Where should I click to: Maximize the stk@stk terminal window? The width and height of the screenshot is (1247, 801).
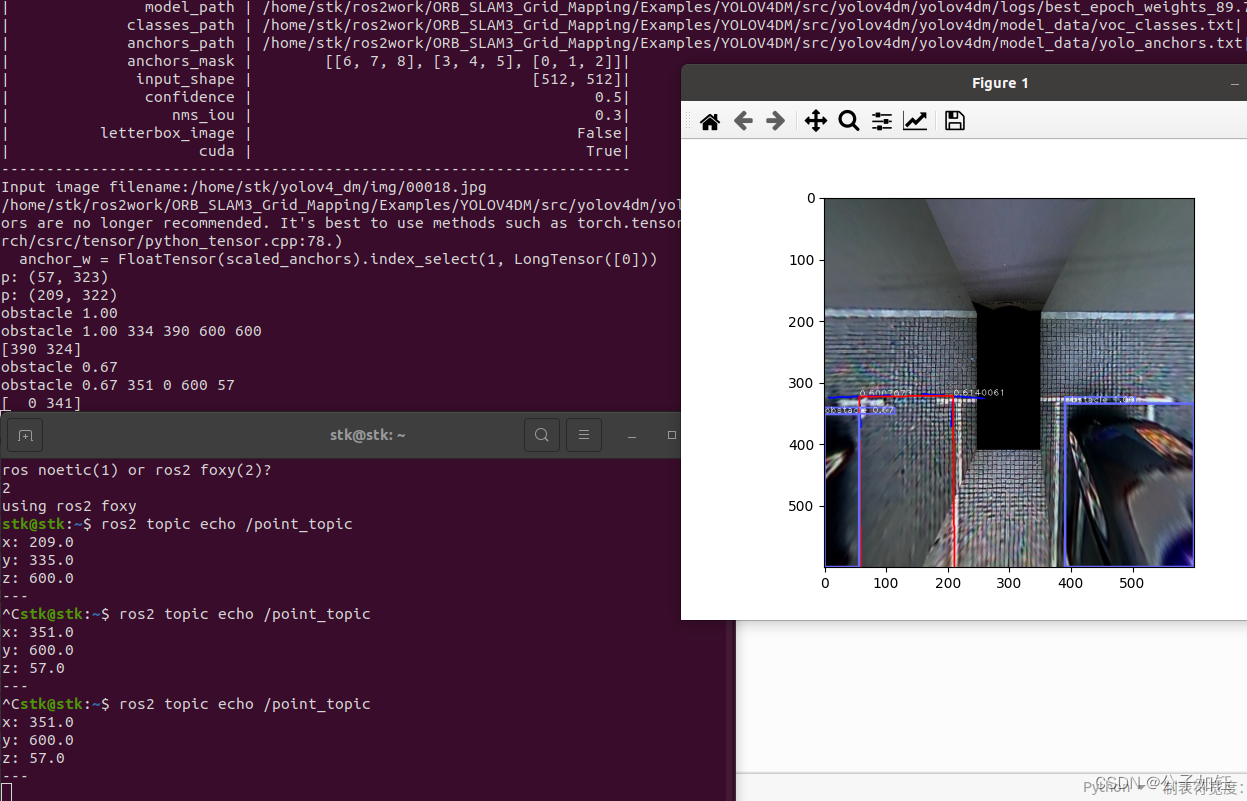(672, 435)
